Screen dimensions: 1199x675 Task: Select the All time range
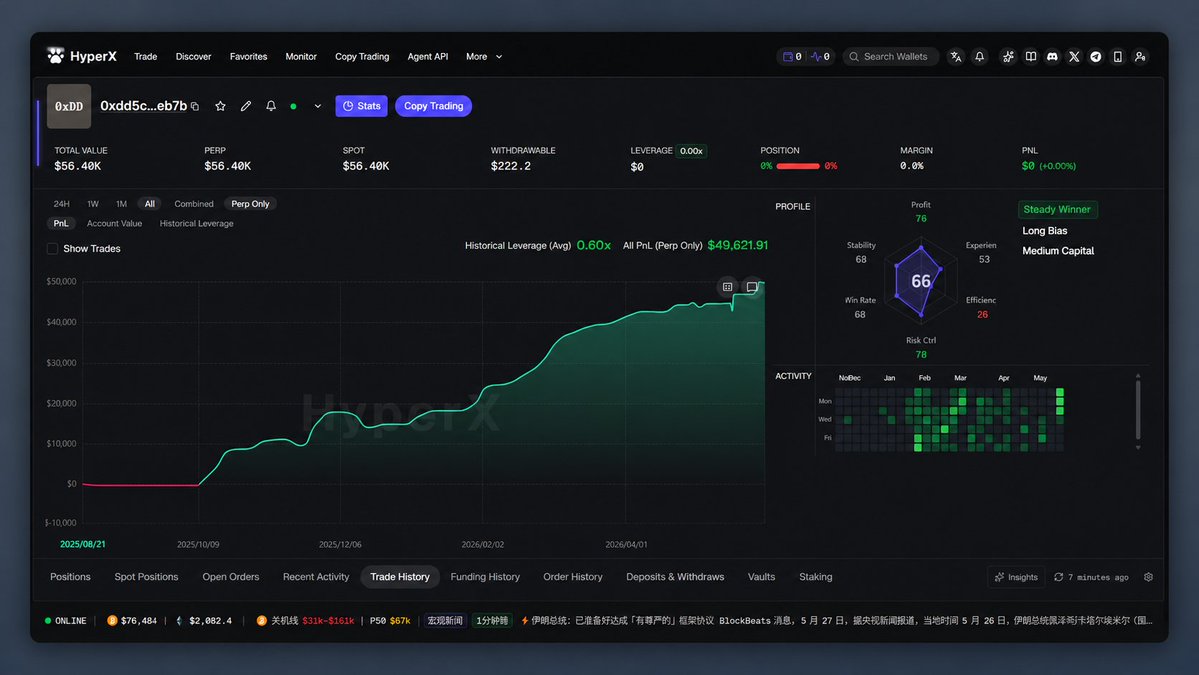(150, 204)
